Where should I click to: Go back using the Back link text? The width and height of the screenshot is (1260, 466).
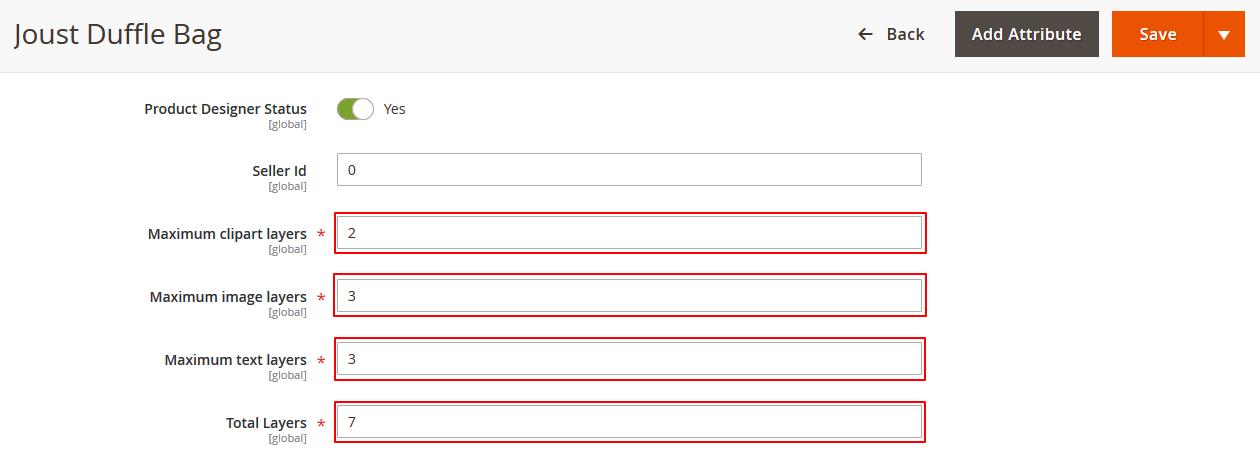[x=905, y=34]
